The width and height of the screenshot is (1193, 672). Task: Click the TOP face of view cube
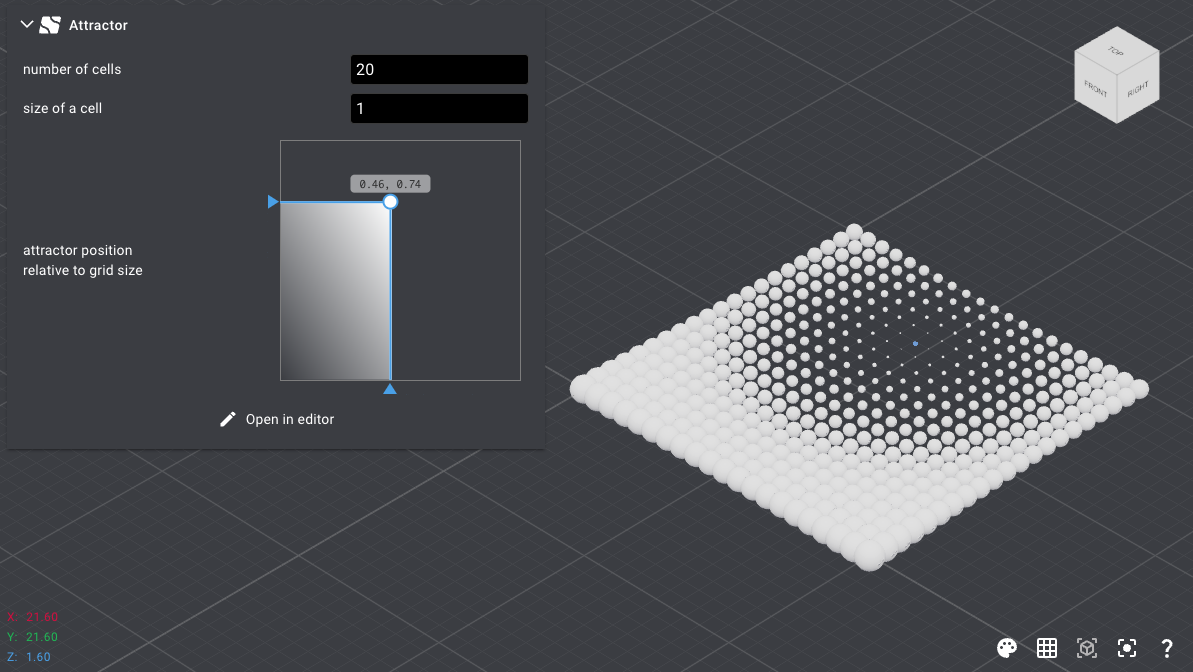click(1116, 50)
